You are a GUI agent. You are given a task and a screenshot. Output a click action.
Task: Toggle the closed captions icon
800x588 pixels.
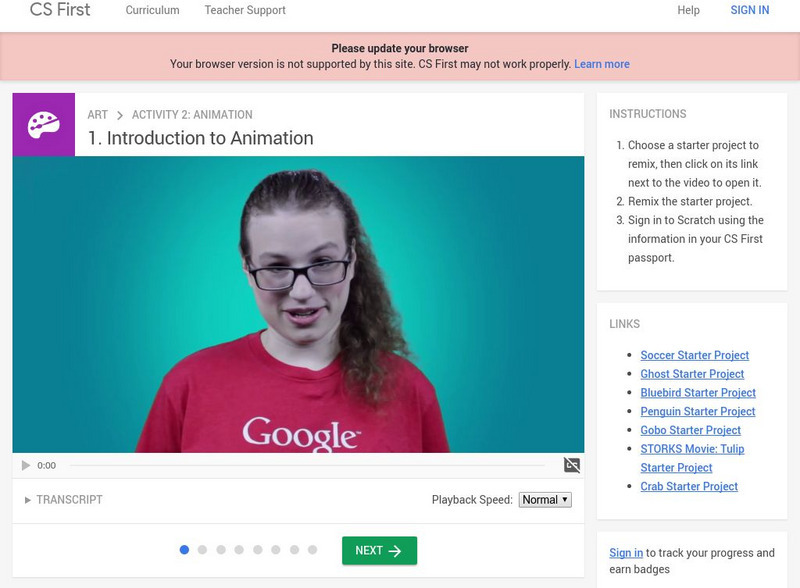coord(571,465)
